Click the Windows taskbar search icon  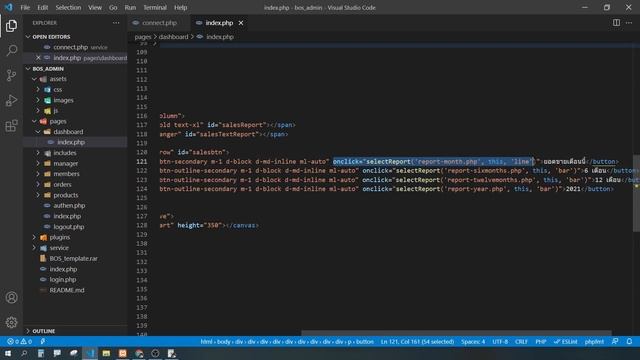[24, 353]
